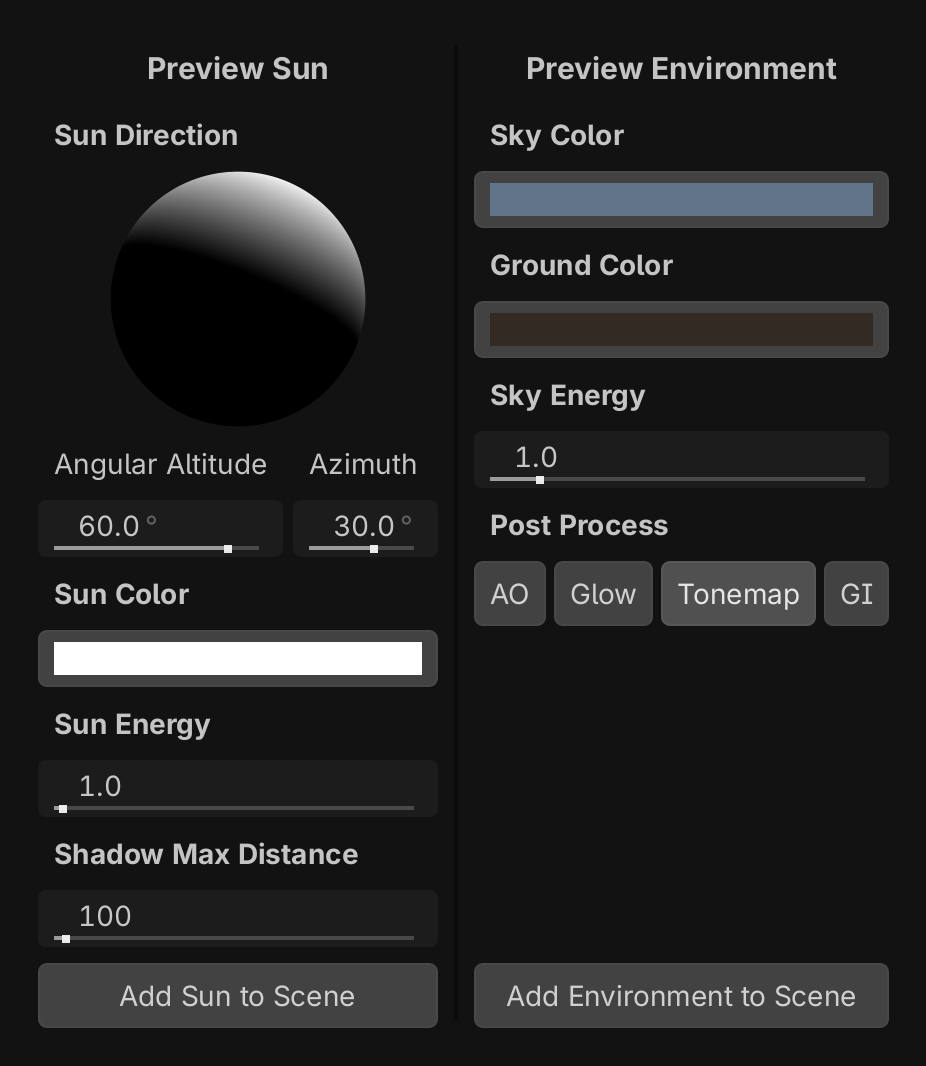Click the Sun Energy slider handle
Image resolution: width=926 pixels, height=1066 pixels.
63,809
